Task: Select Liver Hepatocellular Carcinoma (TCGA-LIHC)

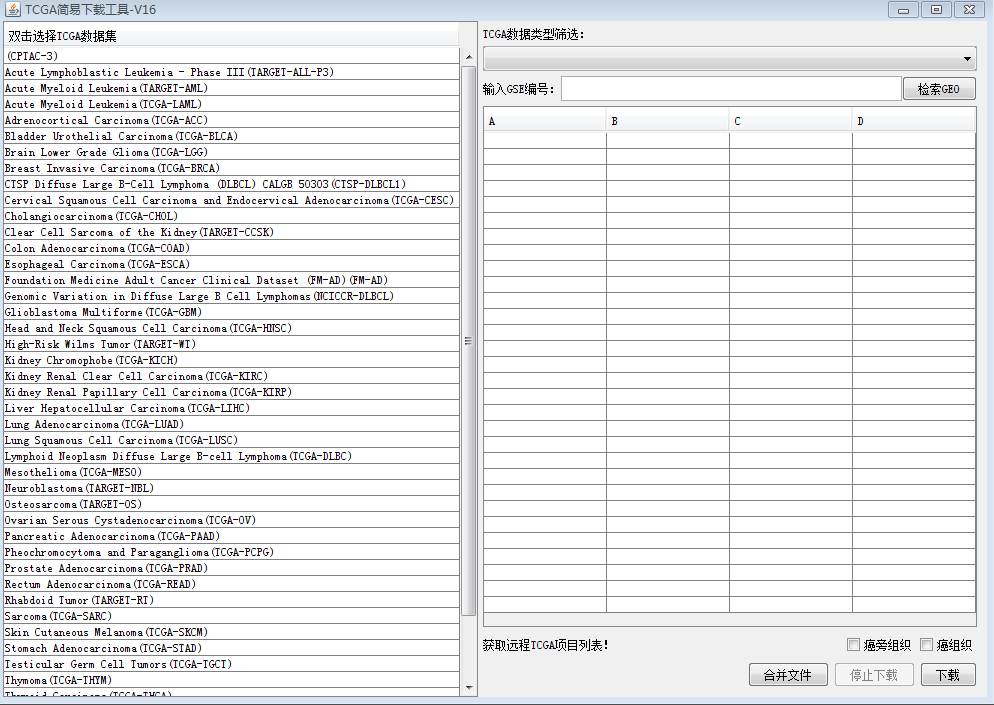Action: click(231, 408)
